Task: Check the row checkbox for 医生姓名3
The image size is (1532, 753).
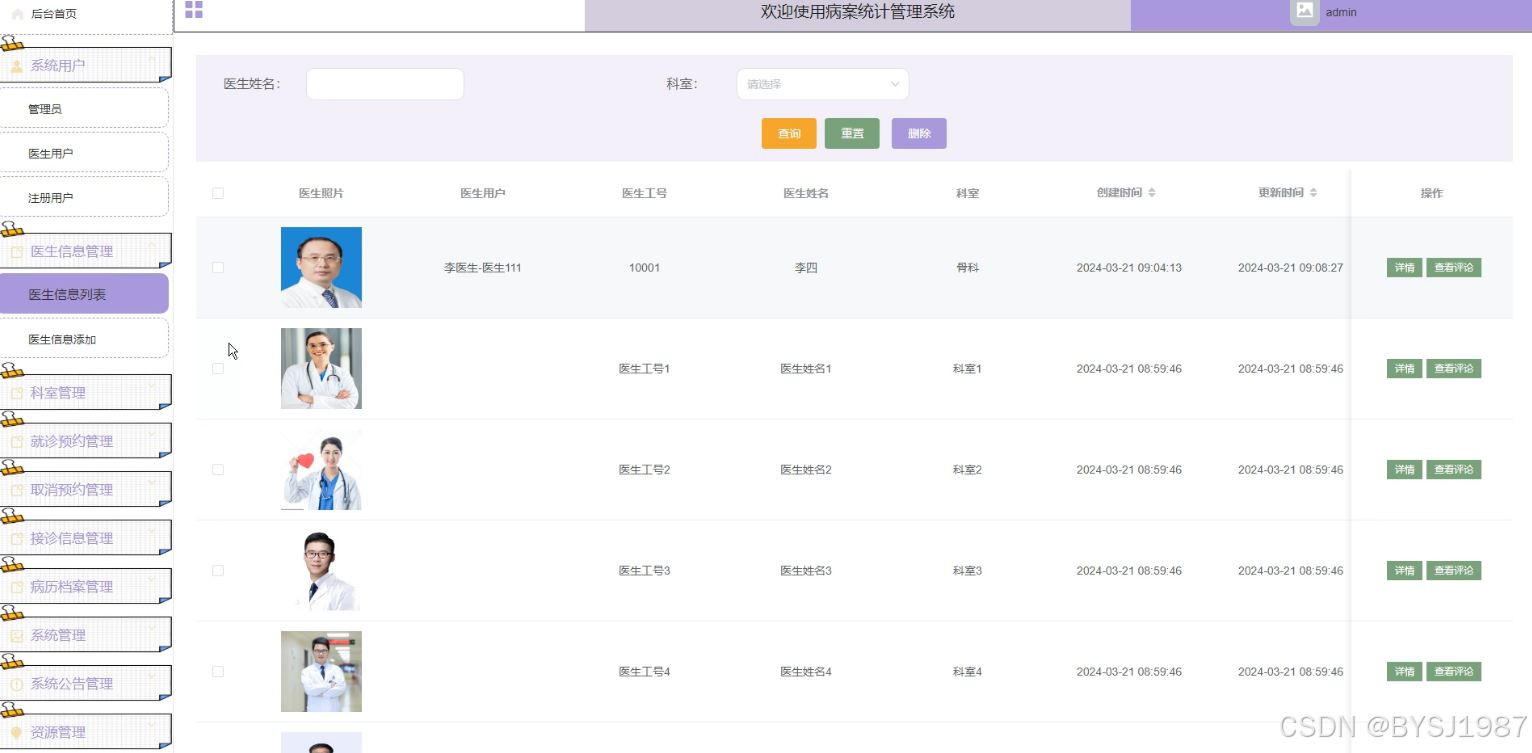Action: point(218,571)
